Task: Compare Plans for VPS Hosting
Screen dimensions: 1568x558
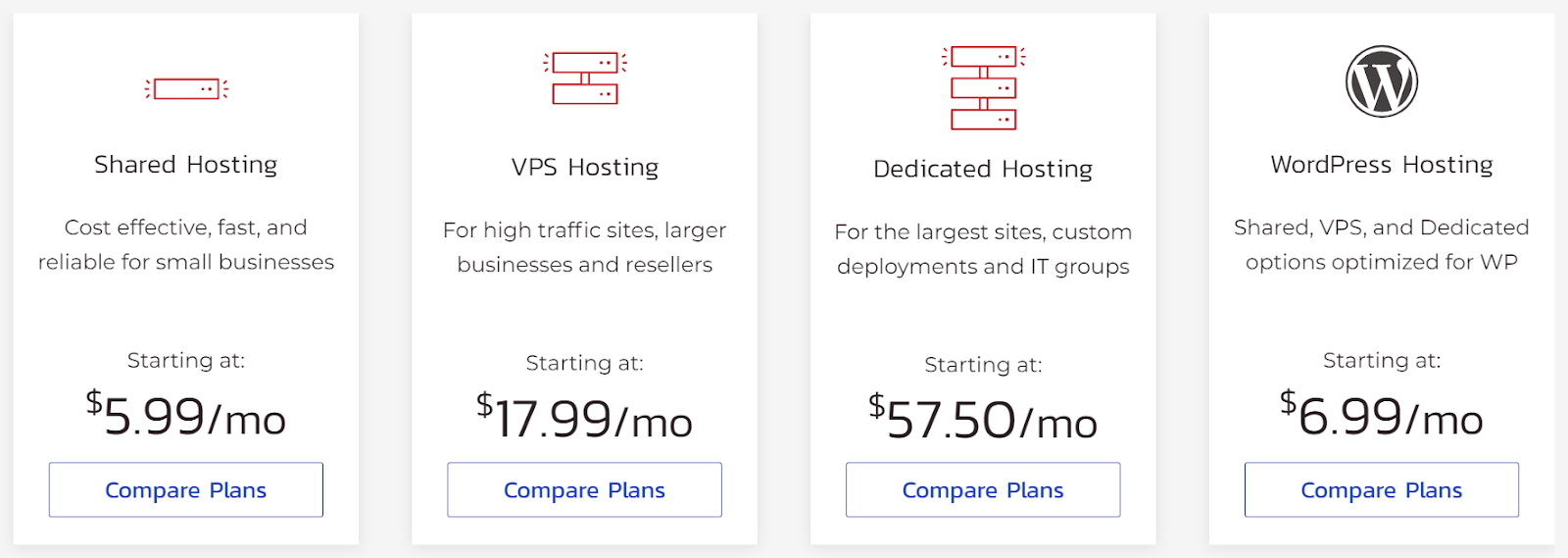Action: 585,489
